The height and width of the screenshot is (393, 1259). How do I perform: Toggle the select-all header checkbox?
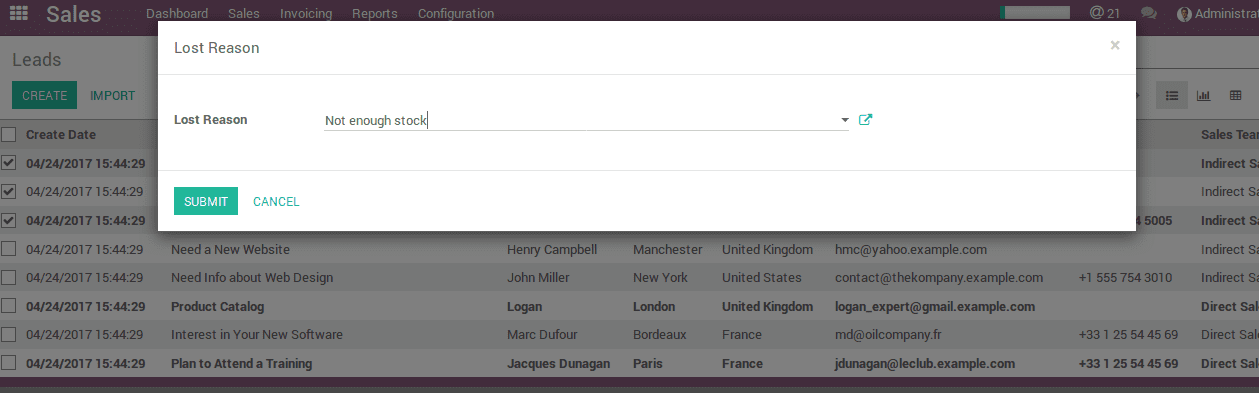click(8, 134)
